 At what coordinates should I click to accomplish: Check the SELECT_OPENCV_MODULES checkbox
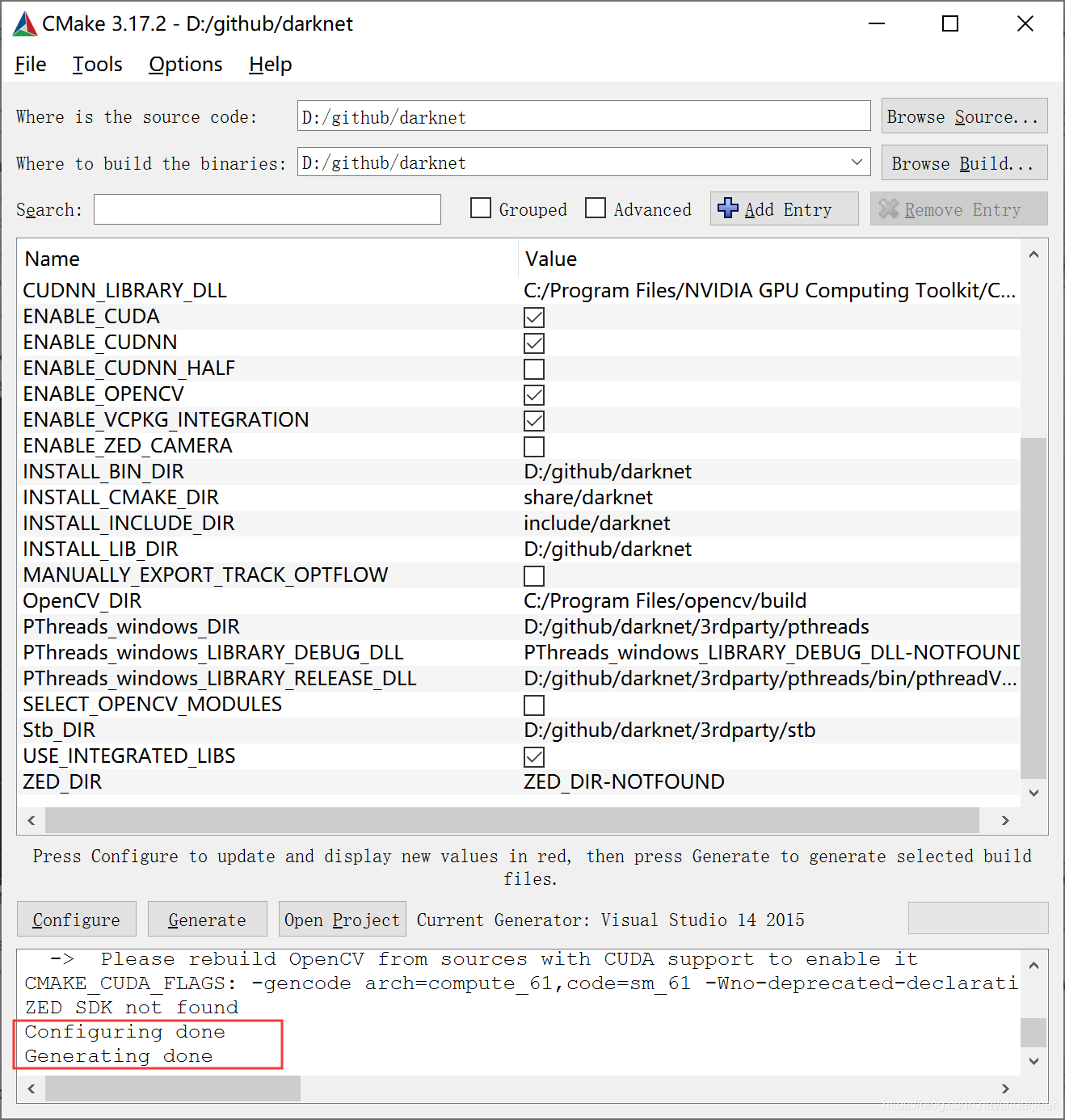[534, 705]
